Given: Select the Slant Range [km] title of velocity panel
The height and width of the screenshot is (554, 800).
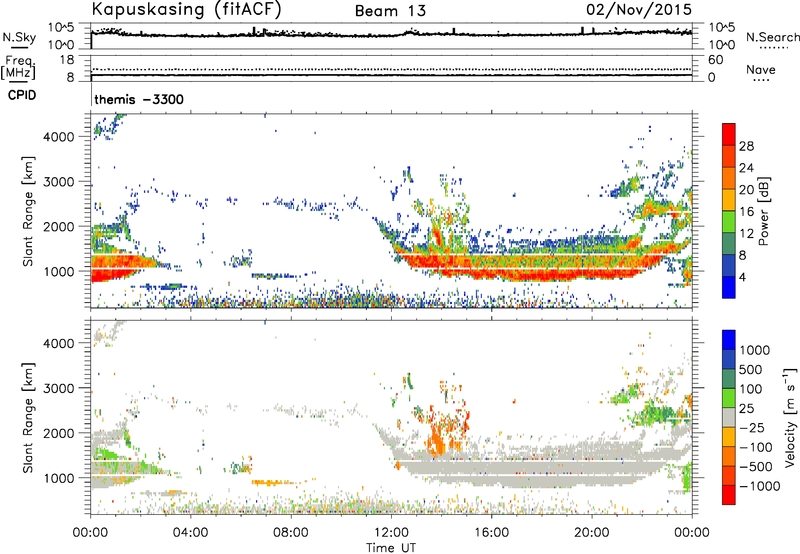Looking at the screenshot, I should click(x=28, y=417).
